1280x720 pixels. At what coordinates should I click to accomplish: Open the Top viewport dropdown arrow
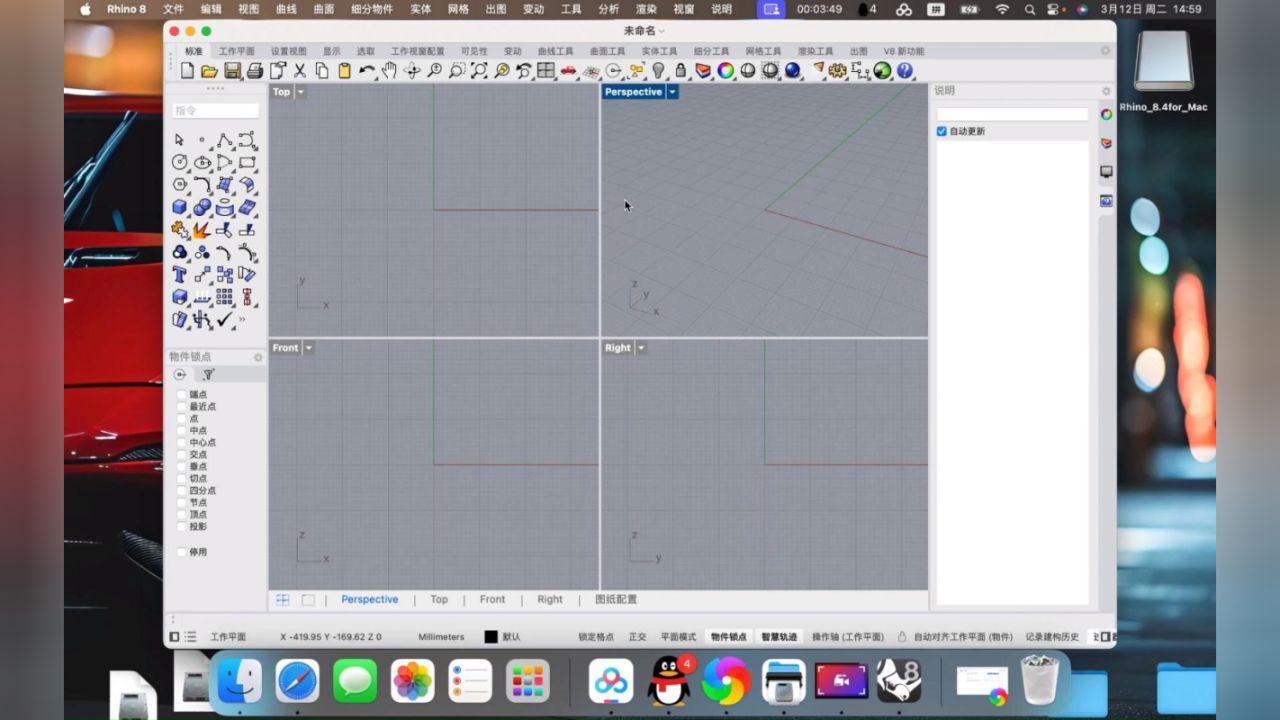pyautogui.click(x=301, y=92)
